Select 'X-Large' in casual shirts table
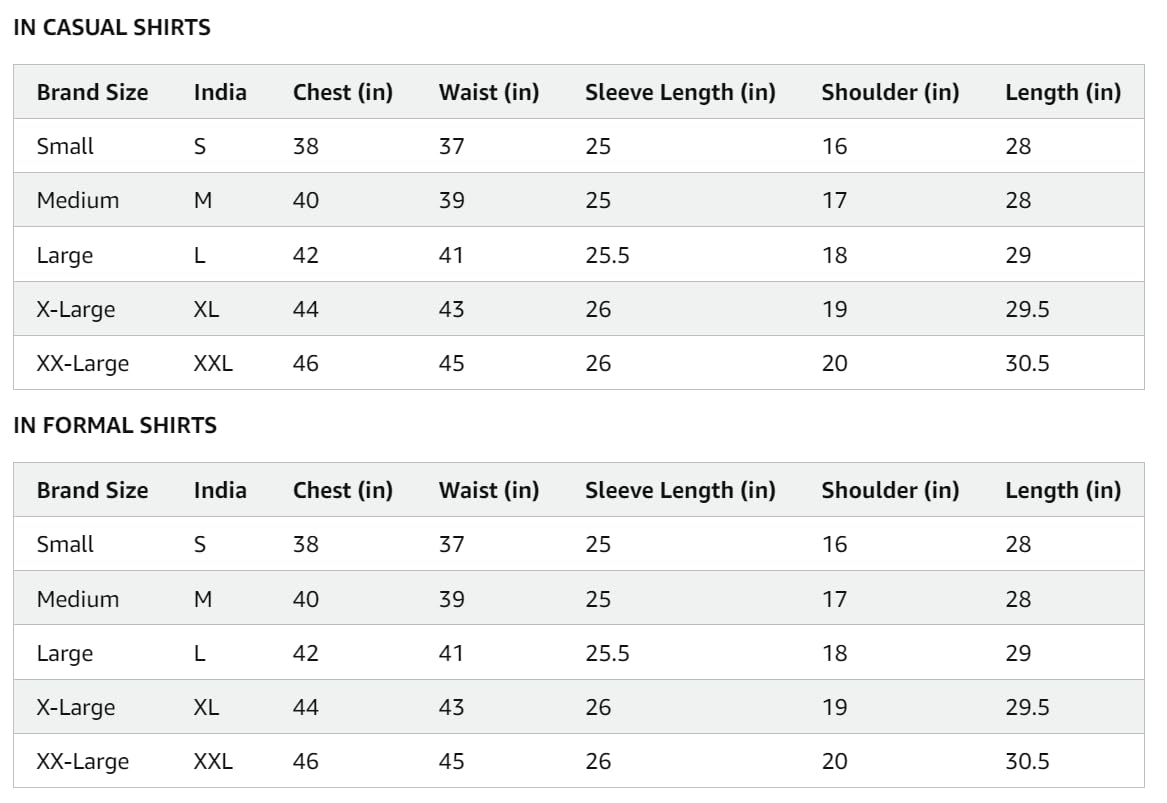This screenshot has height=803, width=1167. (x=76, y=309)
